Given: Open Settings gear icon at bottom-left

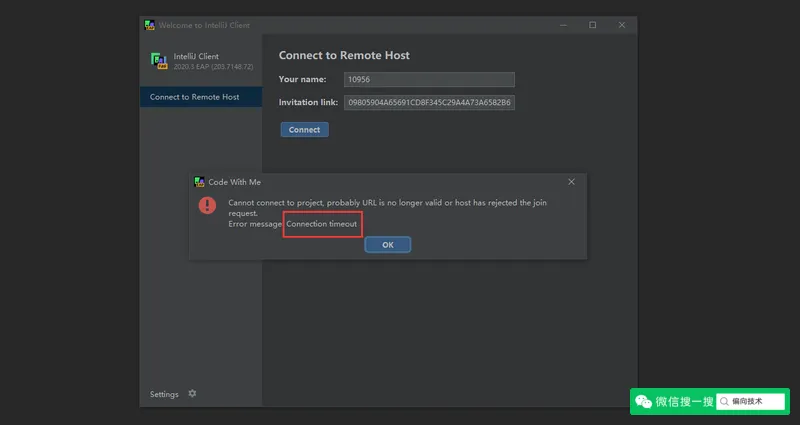Looking at the screenshot, I should tap(192, 393).
